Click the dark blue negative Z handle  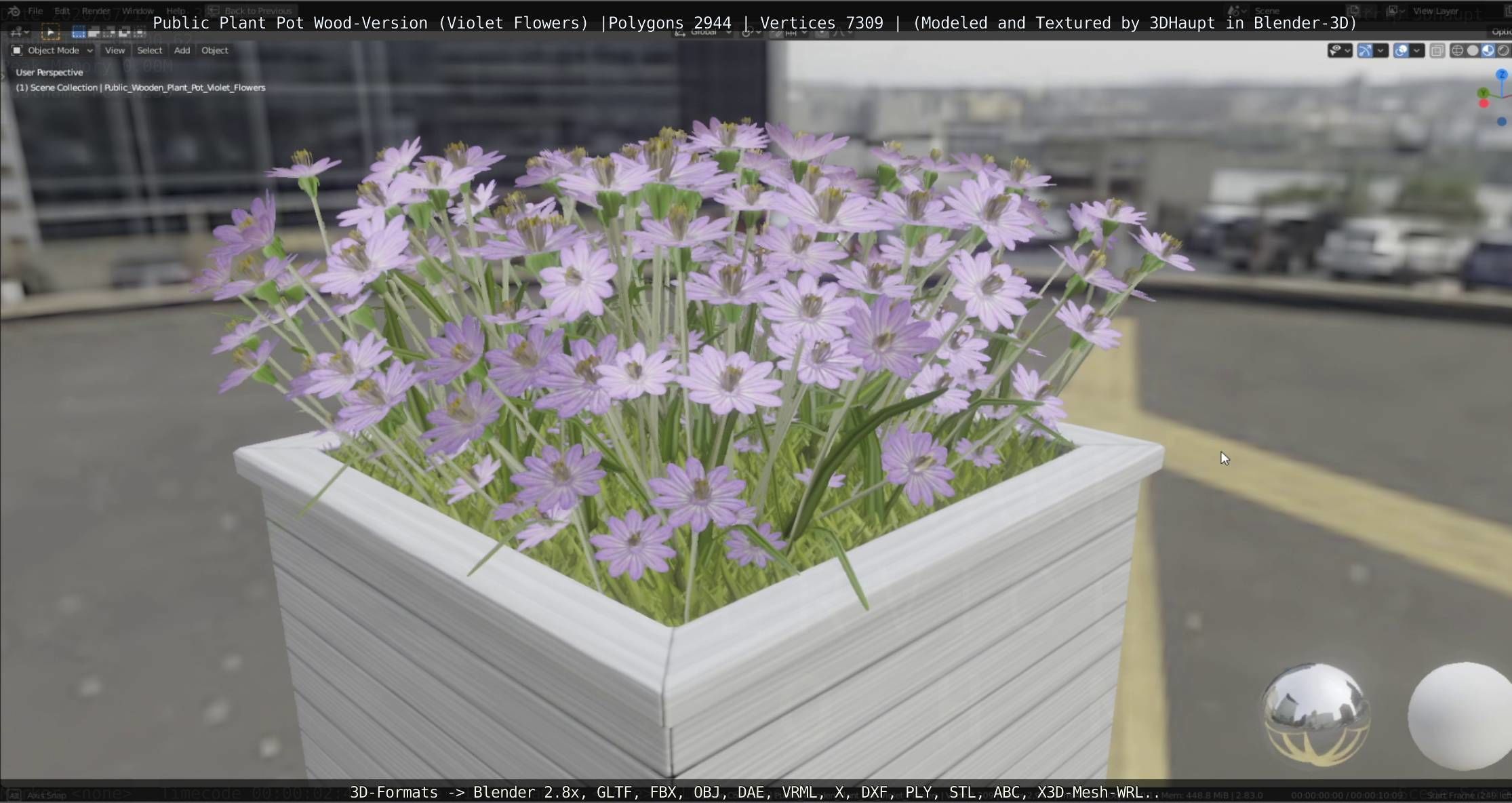[1502, 121]
